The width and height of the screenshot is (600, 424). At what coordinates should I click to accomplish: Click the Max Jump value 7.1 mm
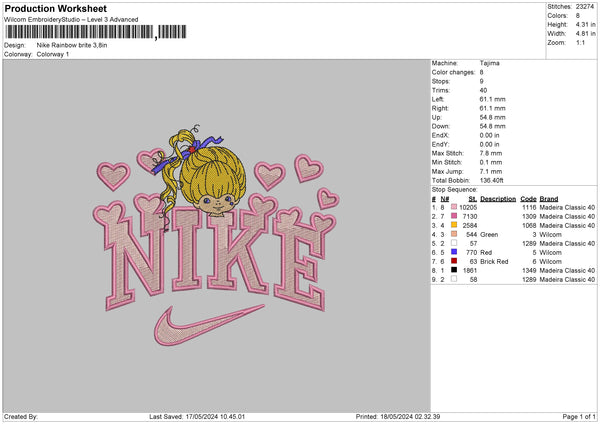coord(491,171)
